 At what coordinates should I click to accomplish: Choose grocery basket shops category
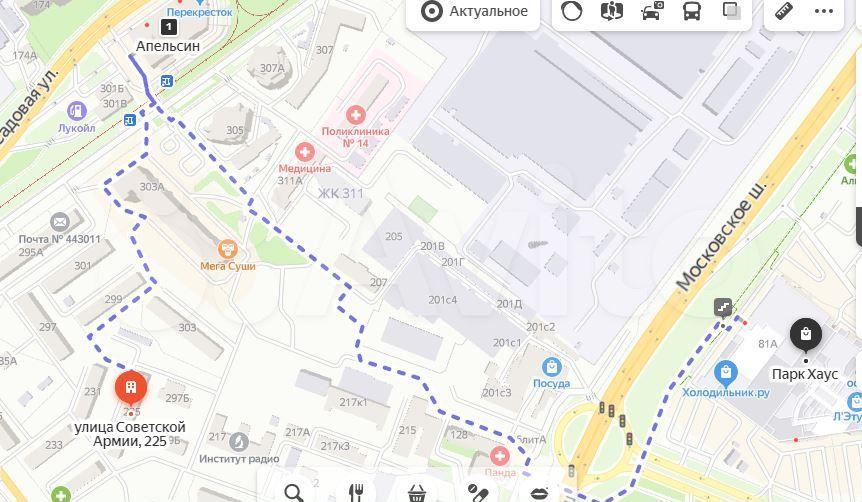tap(417, 493)
